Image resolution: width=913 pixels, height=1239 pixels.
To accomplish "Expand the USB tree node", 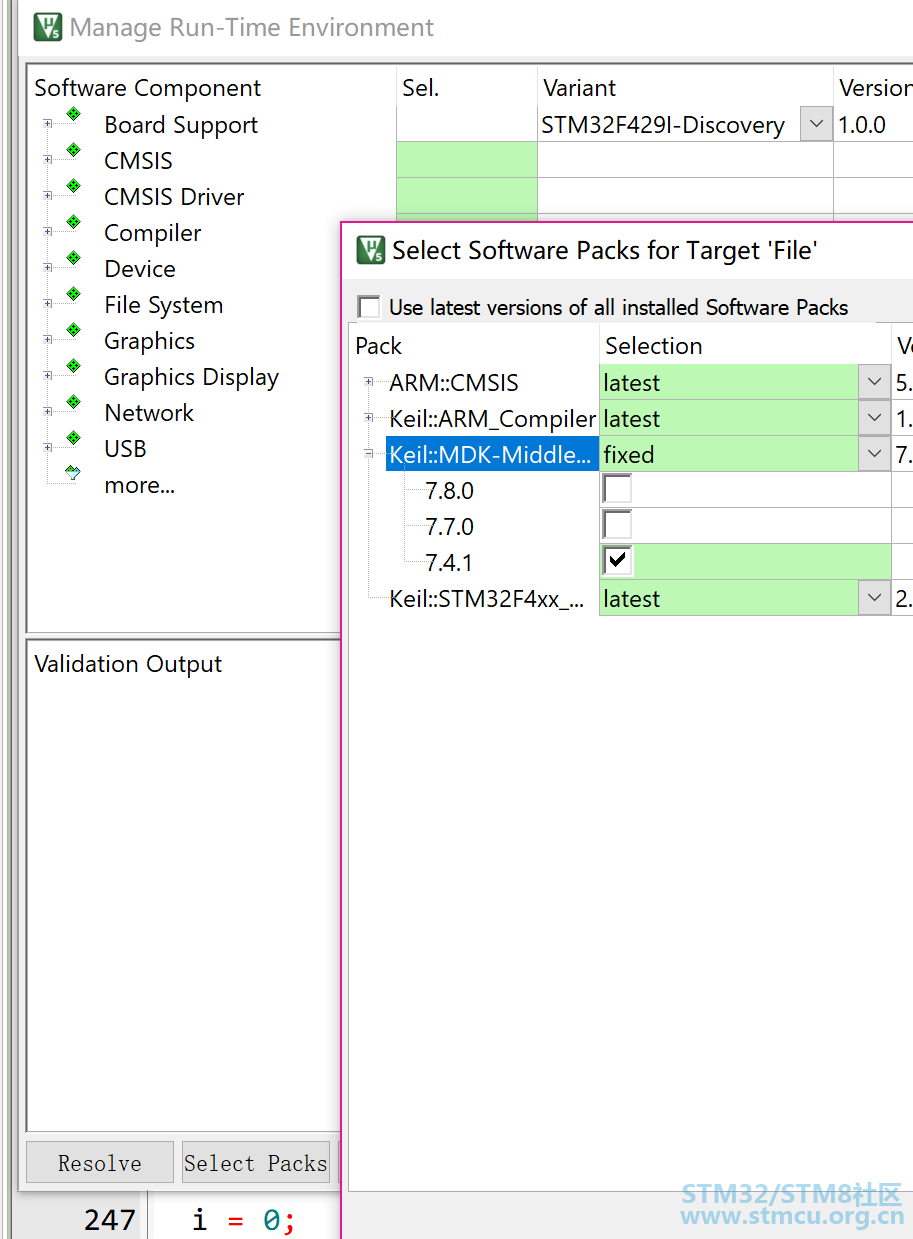I will [x=47, y=449].
